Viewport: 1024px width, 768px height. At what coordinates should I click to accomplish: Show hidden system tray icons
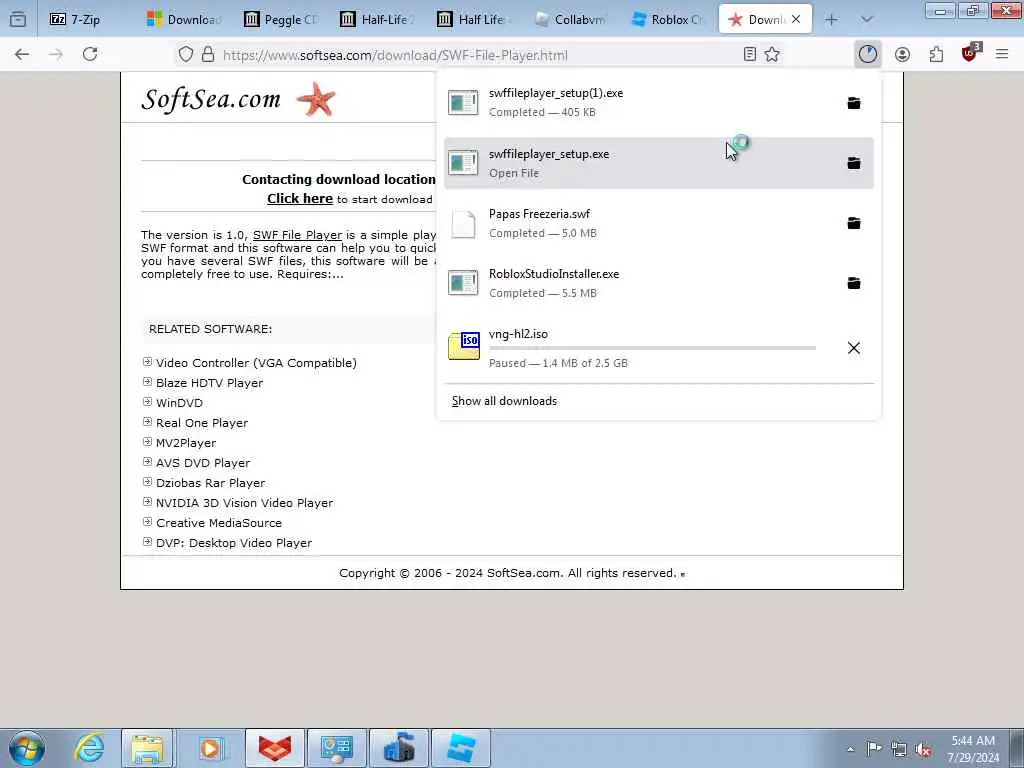[850, 749]
